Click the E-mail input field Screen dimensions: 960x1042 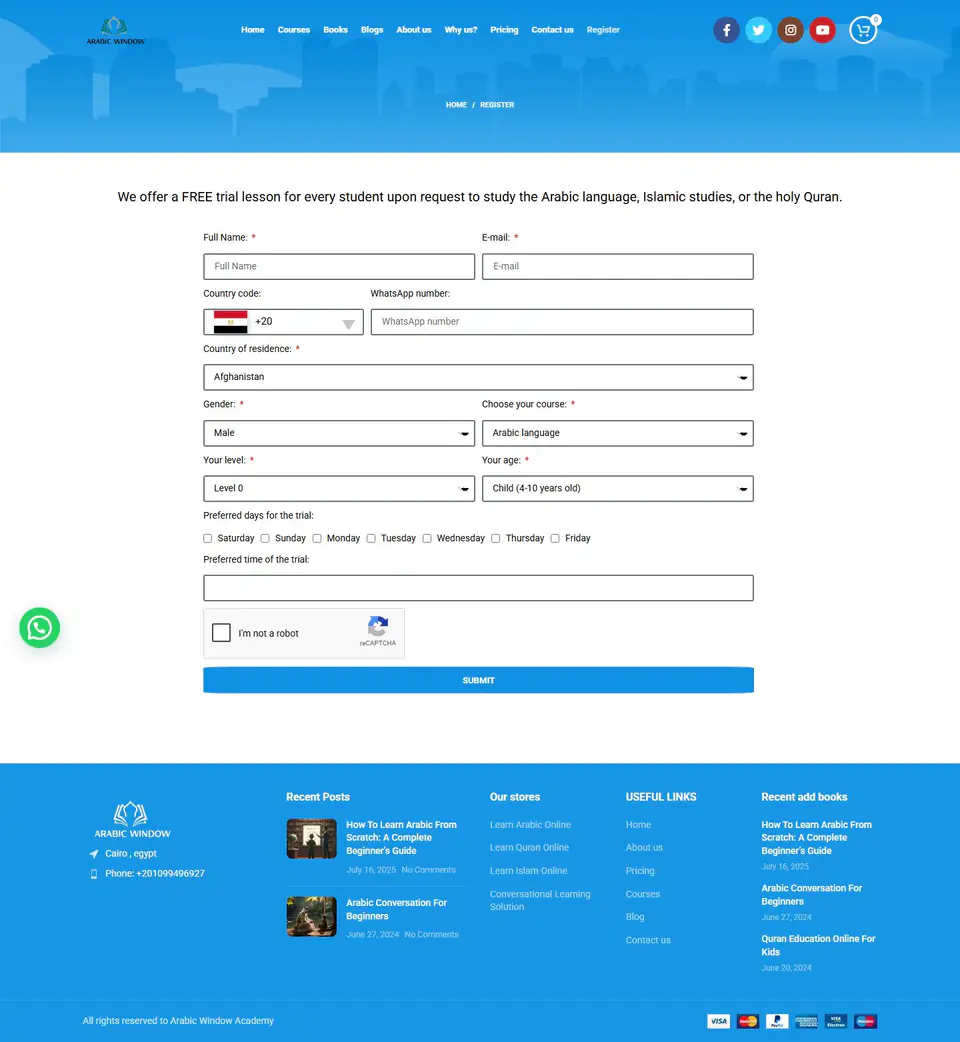(x=618, y=266)
